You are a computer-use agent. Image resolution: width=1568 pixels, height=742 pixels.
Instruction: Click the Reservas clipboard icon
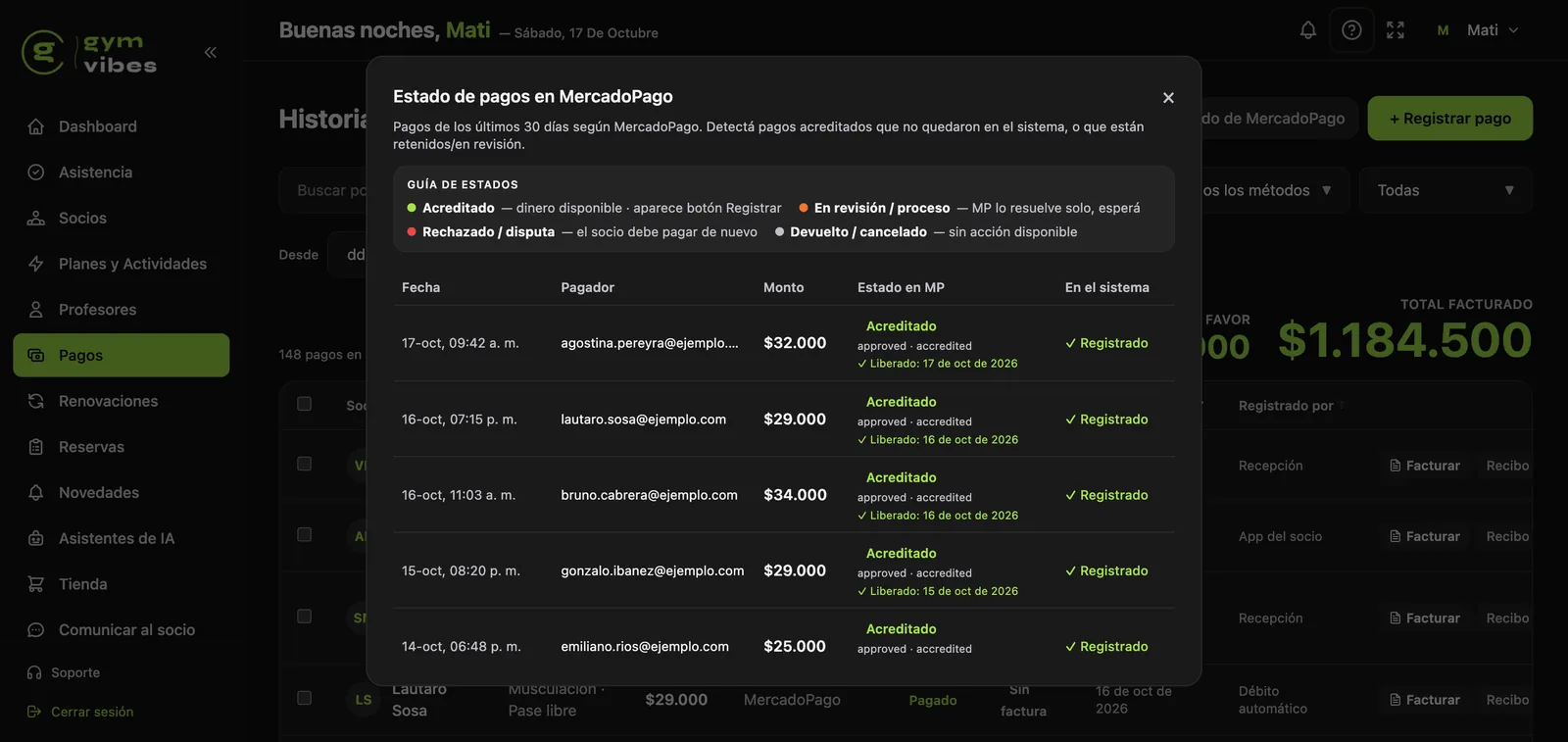36,447
